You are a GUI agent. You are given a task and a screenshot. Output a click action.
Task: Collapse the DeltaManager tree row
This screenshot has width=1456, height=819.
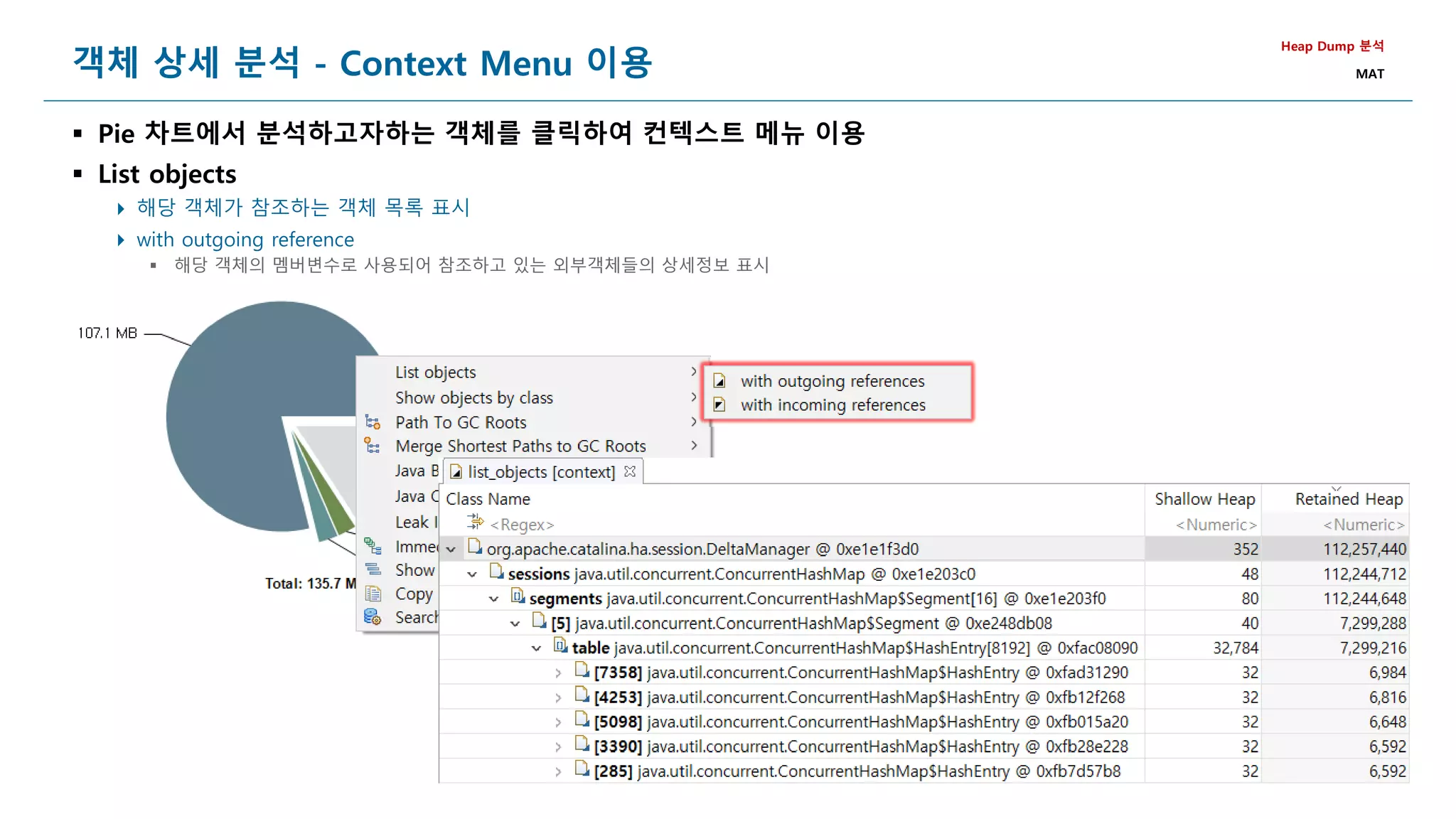pos(451,550)
